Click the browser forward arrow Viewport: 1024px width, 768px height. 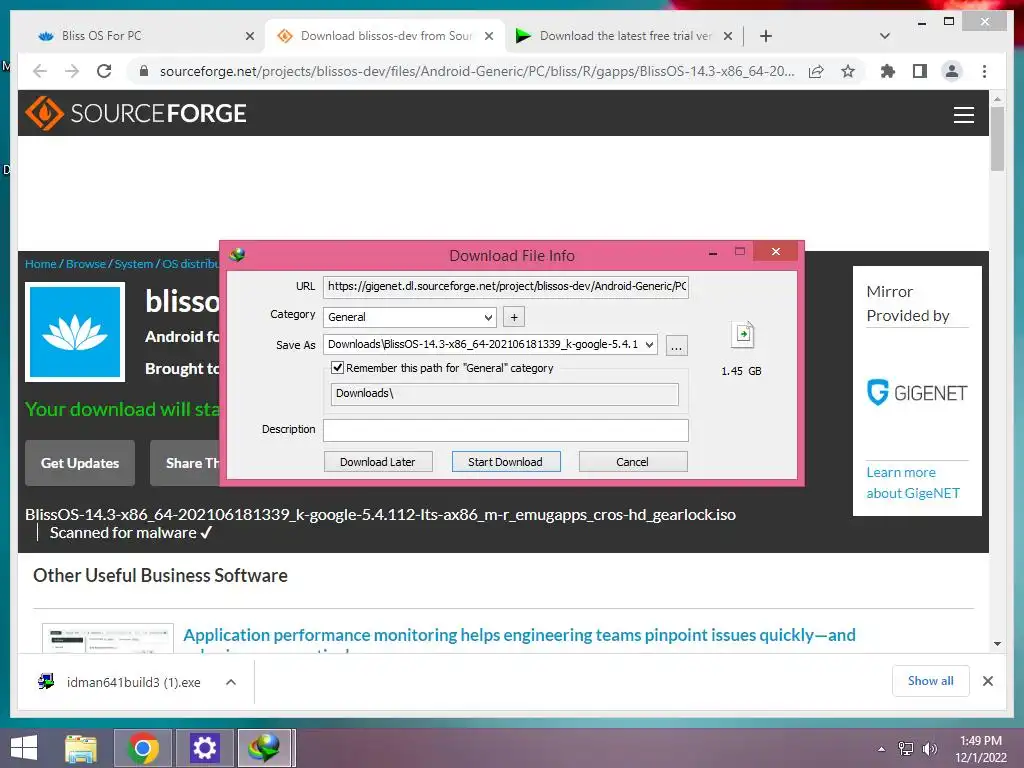(x=72, y=71)
